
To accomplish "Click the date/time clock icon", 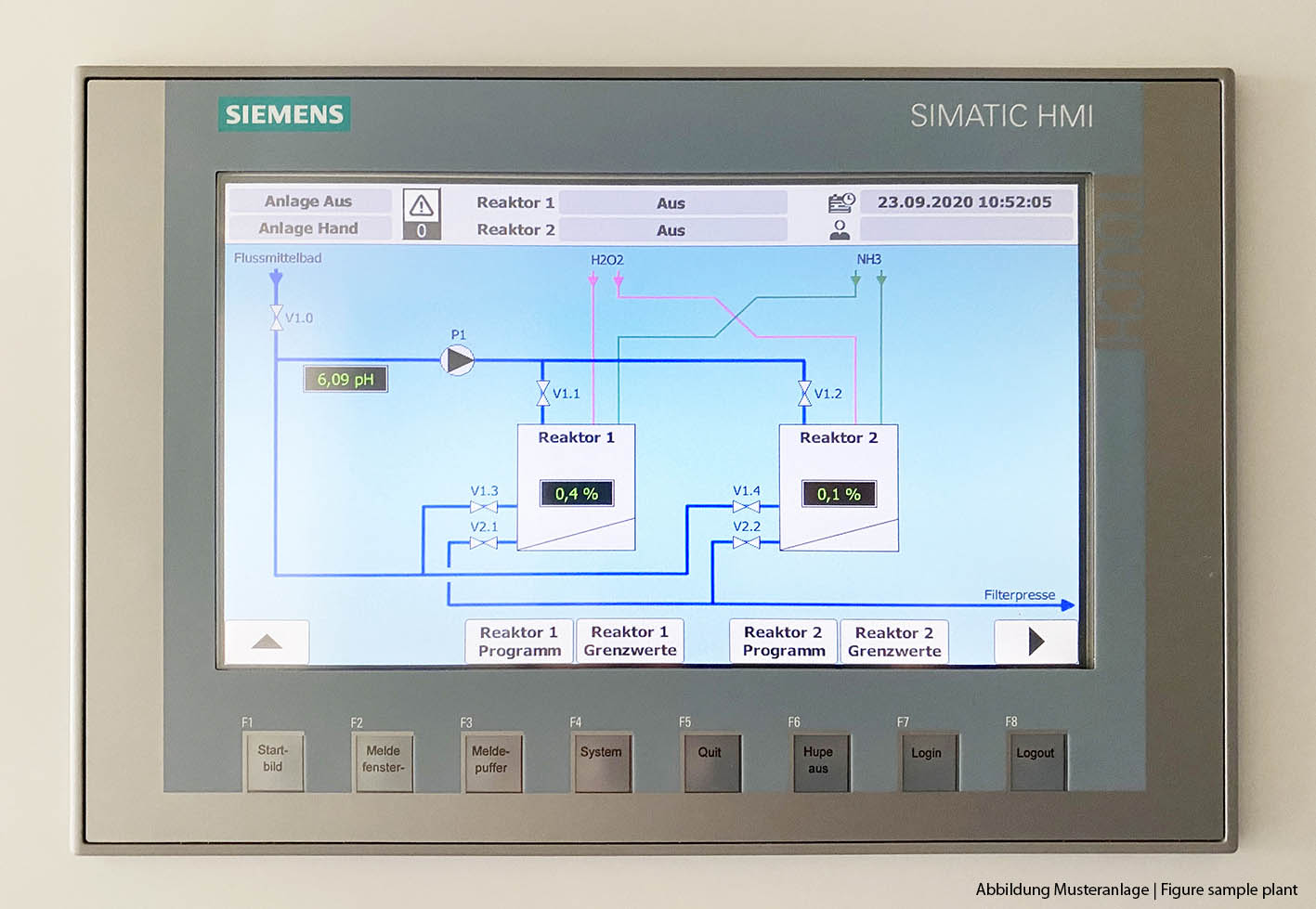I will tap(841, 202).
